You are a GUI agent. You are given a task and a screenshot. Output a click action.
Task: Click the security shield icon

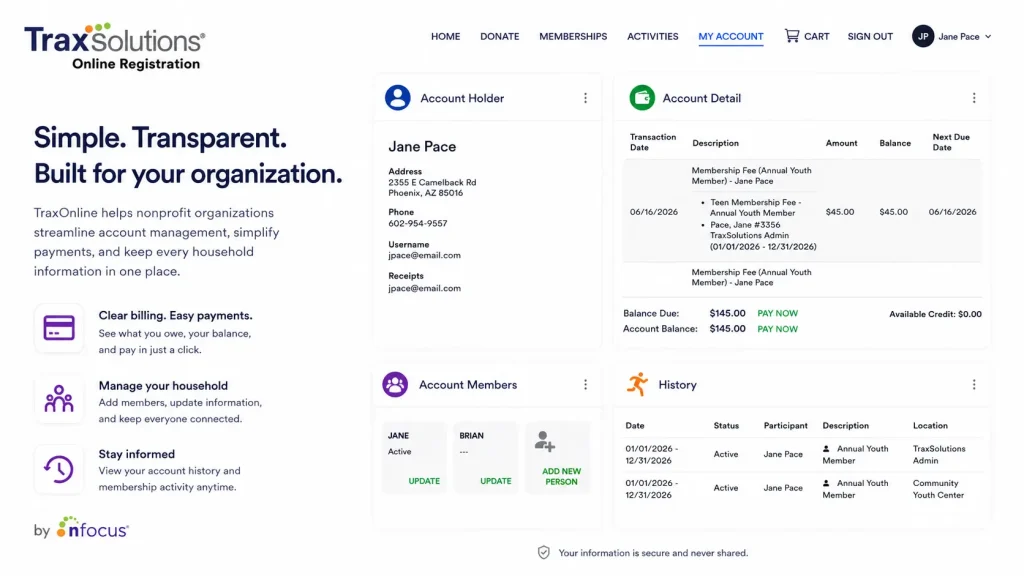click(x=543, y=553)
